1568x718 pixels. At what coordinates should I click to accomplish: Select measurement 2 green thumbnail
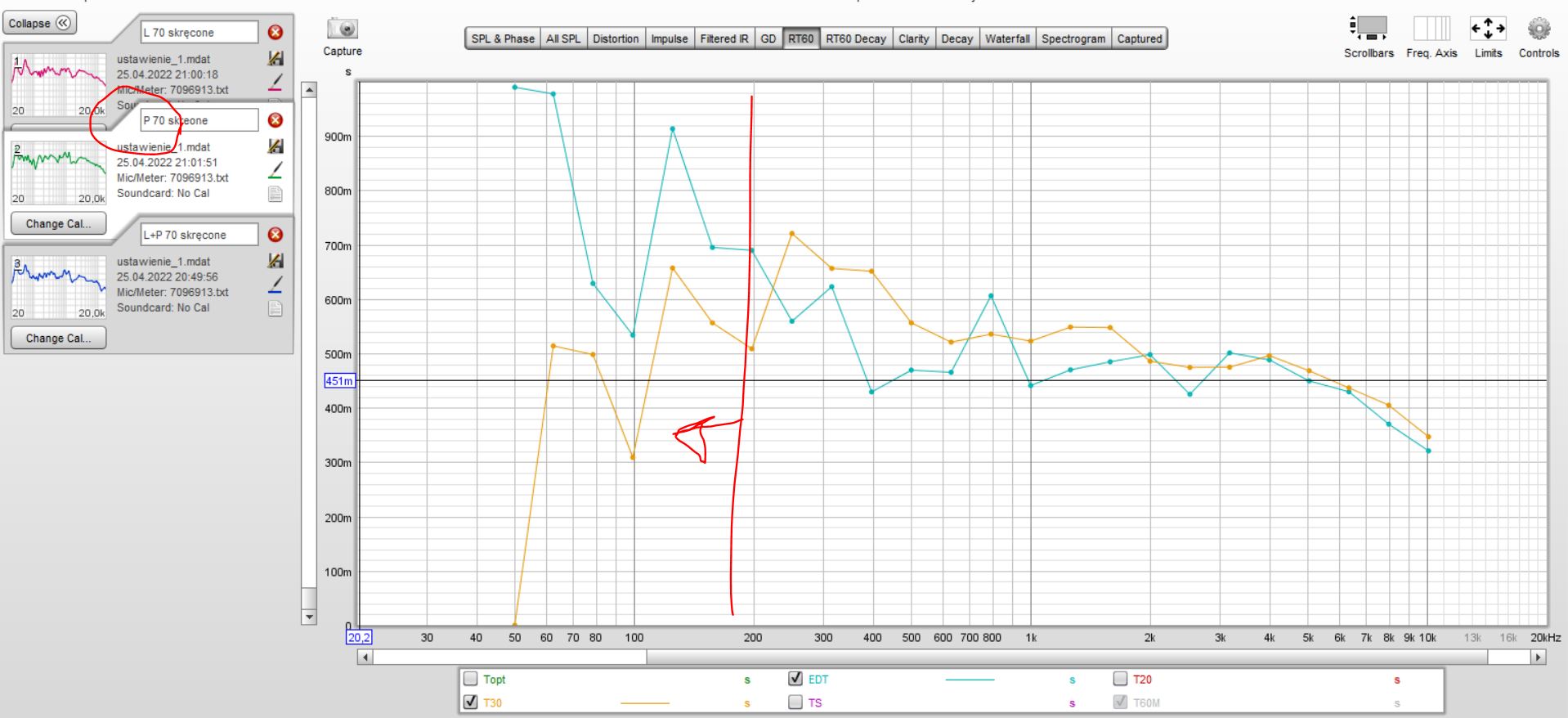coord(58,173)
